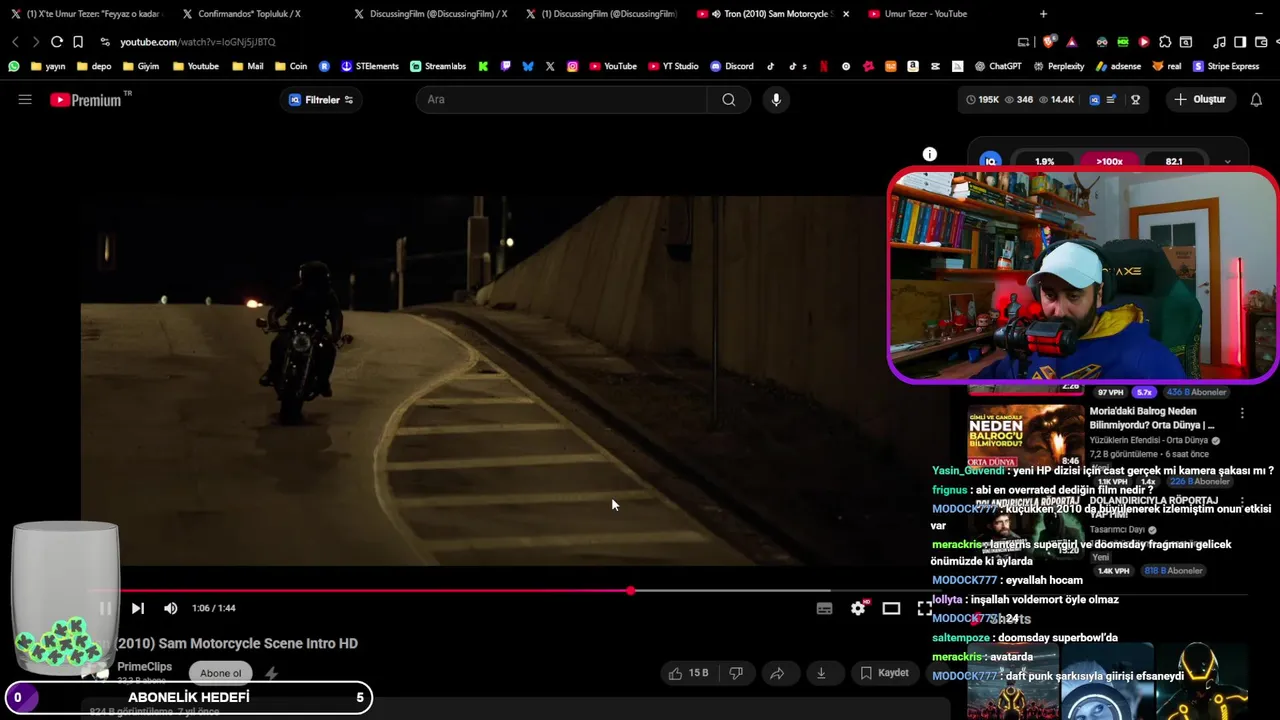Image resolution: width=1280 pixels, height=720 pixels.
Task: Open the depo bookmarks folder
Action: (x=94, y=66)
